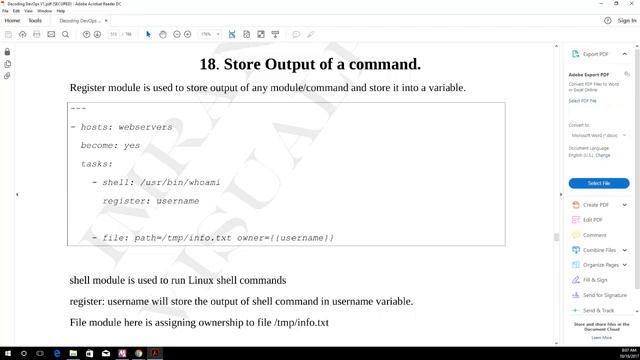Screen dimensions: 640x360
Task: Click the blue Select File button
Action: pyautogui.click(x=599, y=183)
